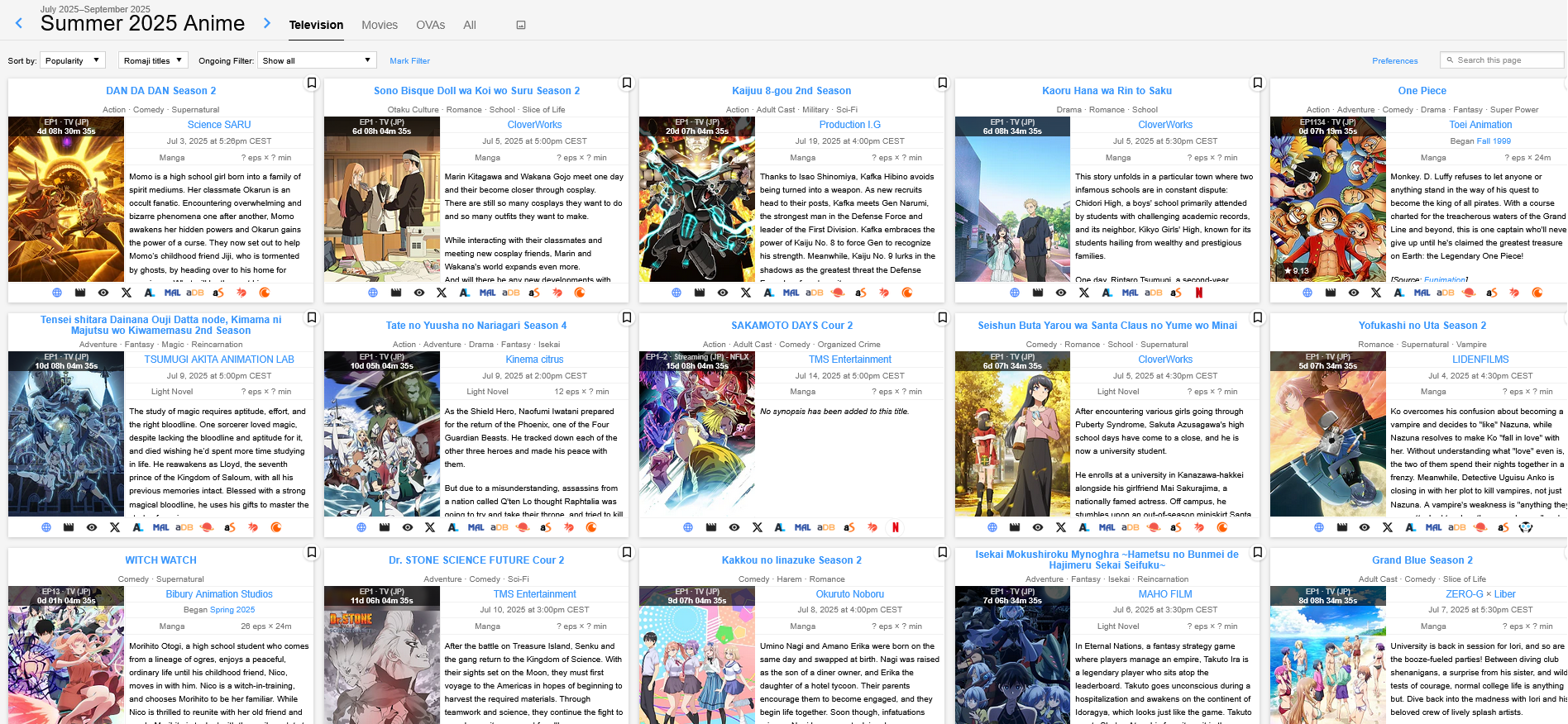
Task: Open MAL icon on Sono Bisque Doll Season 2 card
Action: (487, 293)
